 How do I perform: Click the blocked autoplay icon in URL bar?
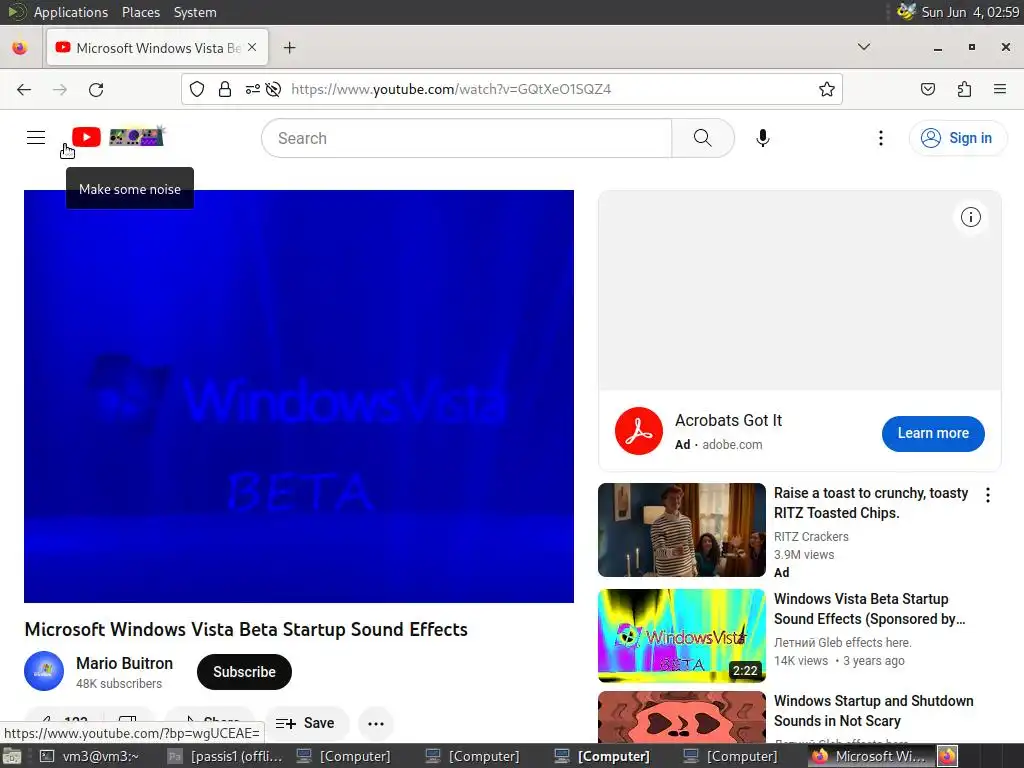point(274,89)
